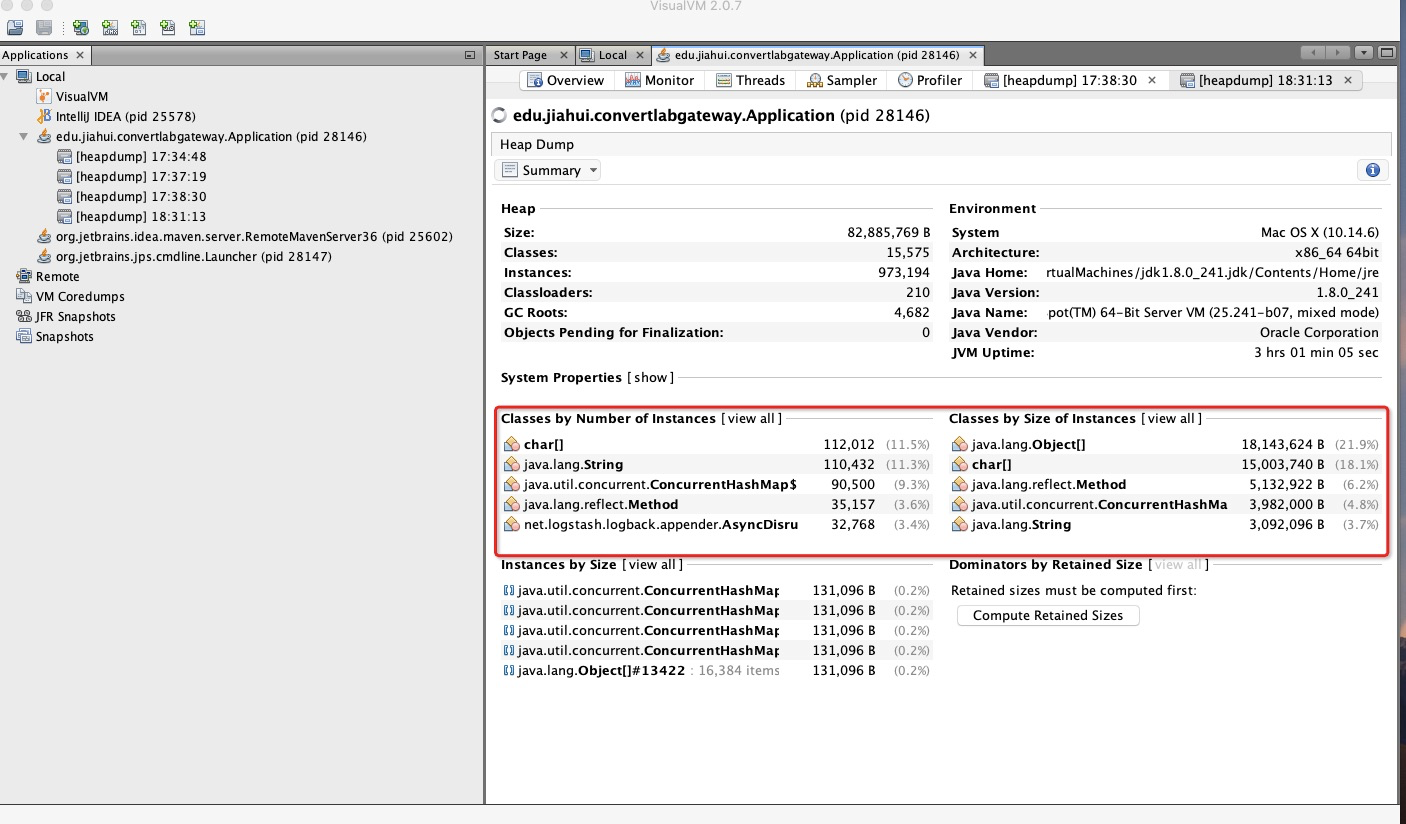Open the heapdump 17:34:48 tree item
This screenshot has height=824, width=1406.
pyautogui.click(x=141, y=156)
